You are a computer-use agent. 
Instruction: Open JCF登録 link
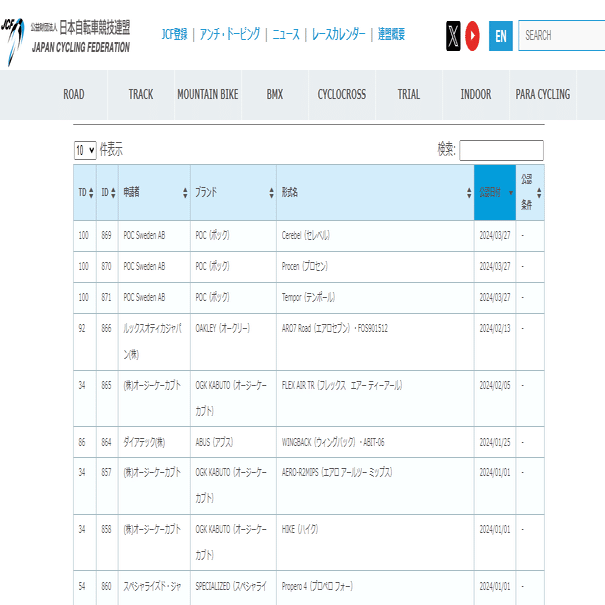[x=174, y=34]
